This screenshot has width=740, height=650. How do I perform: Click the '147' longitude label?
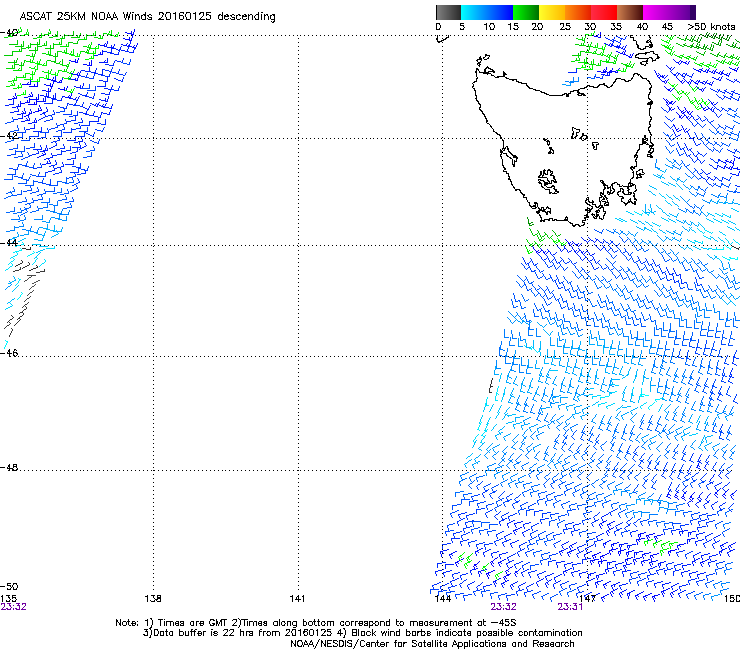point(587,599)
